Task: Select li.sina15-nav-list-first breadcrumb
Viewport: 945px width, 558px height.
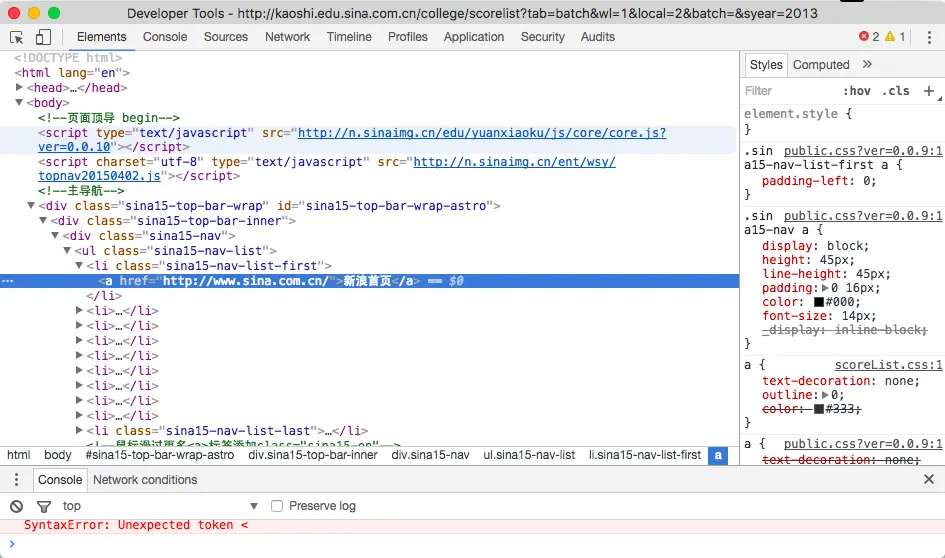Action: (645, 455)
